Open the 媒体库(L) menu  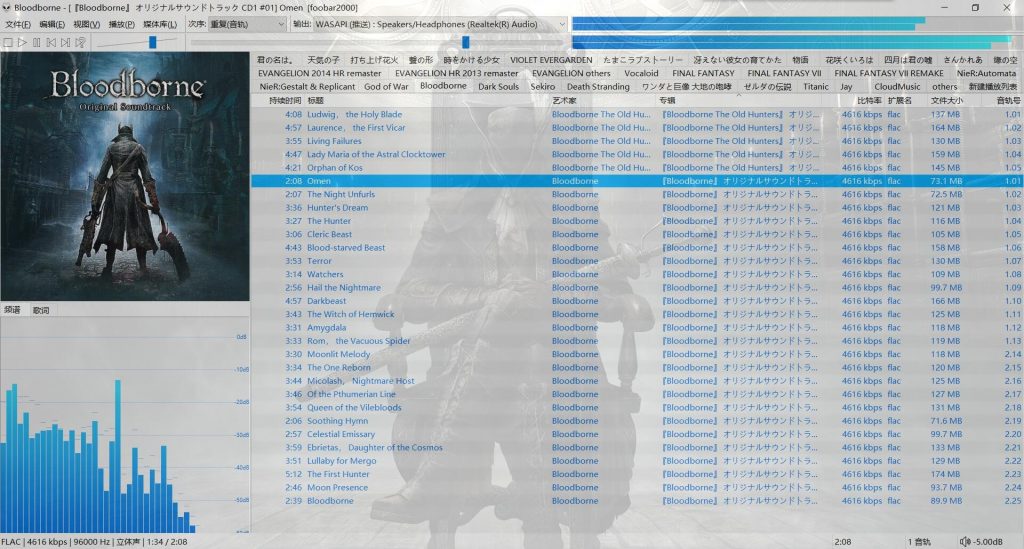pos(159,24)
